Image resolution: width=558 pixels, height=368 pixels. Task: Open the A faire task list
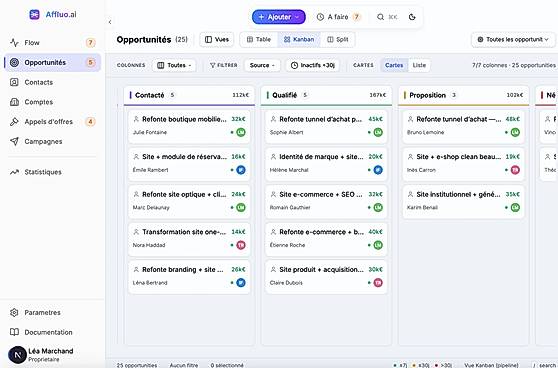coord(338,17)
